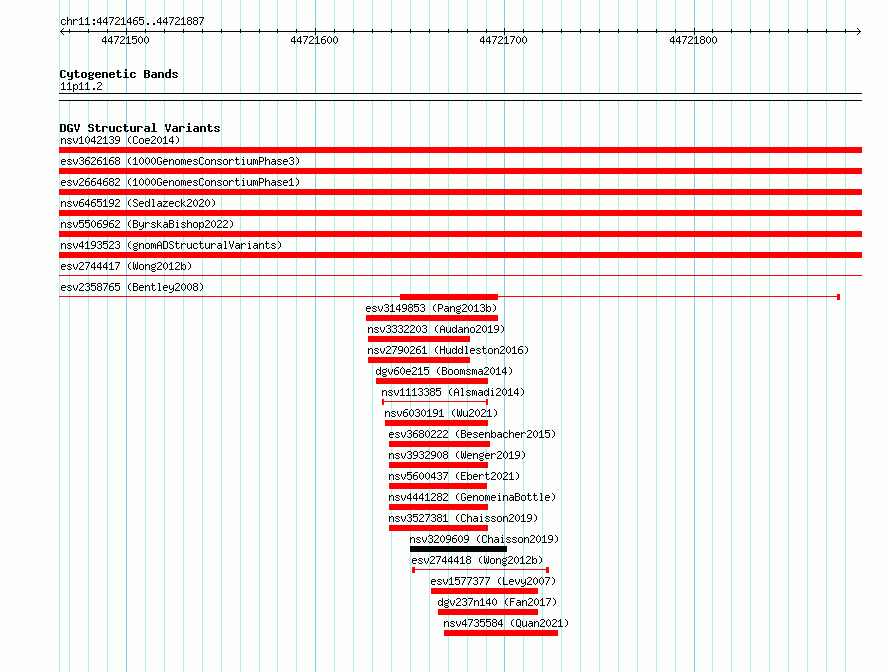Click the chr11:44721465..44721887 region label
This screenshot has height=672, width=890.
(132, 21)
